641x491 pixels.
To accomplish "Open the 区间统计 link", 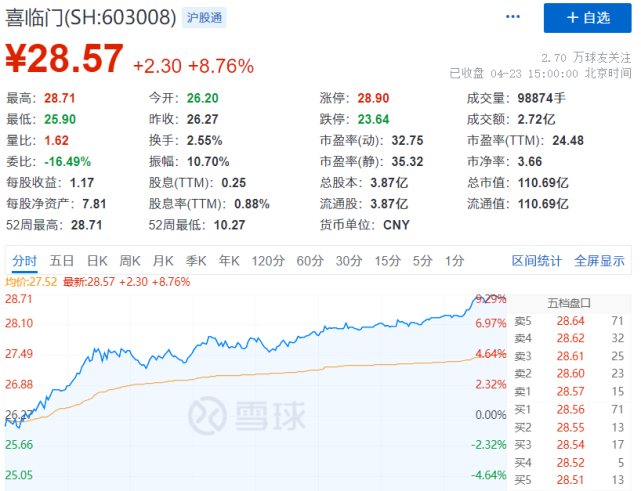I will 537,260.
